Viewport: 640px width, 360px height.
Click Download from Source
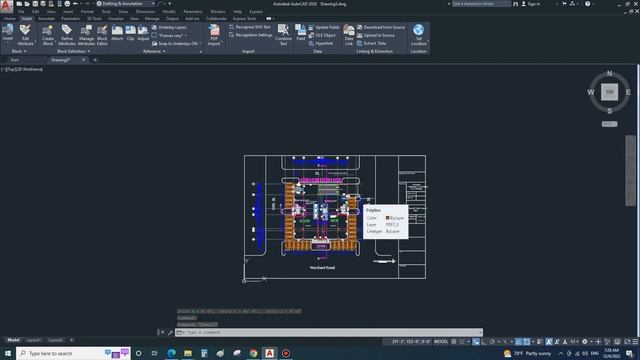(381, 27)
